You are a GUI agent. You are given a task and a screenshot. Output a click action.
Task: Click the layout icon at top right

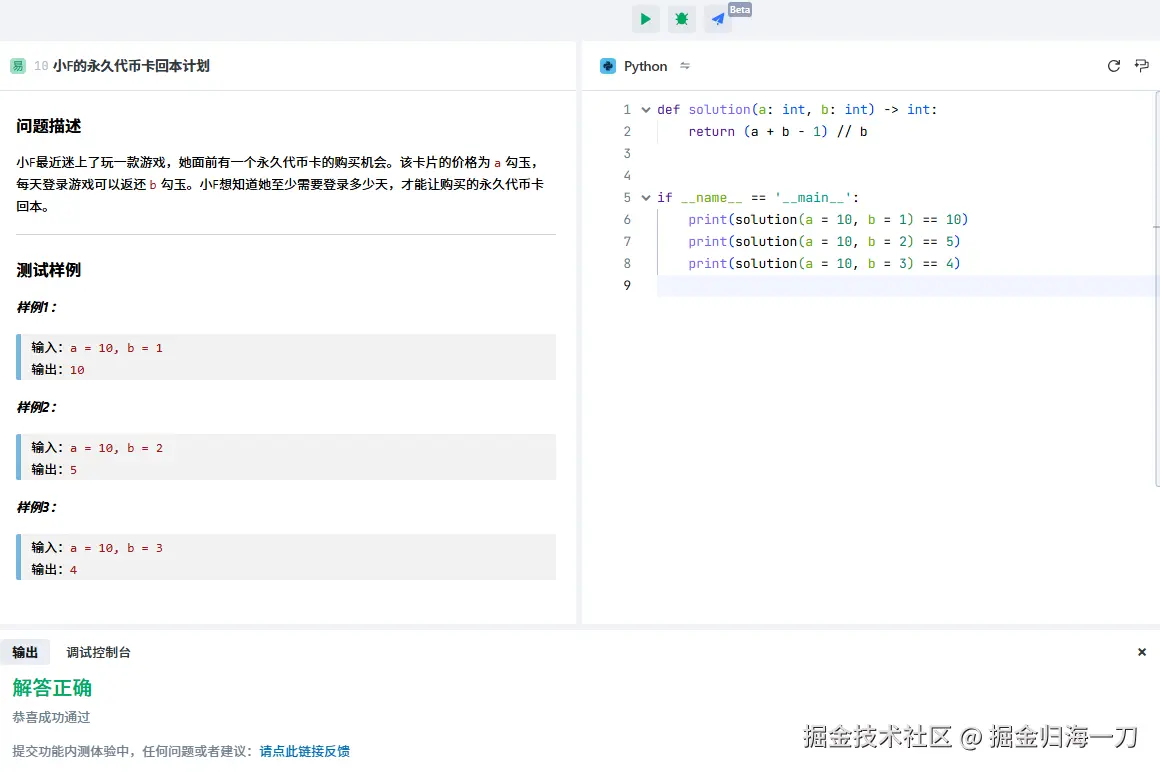[1142, 66]
